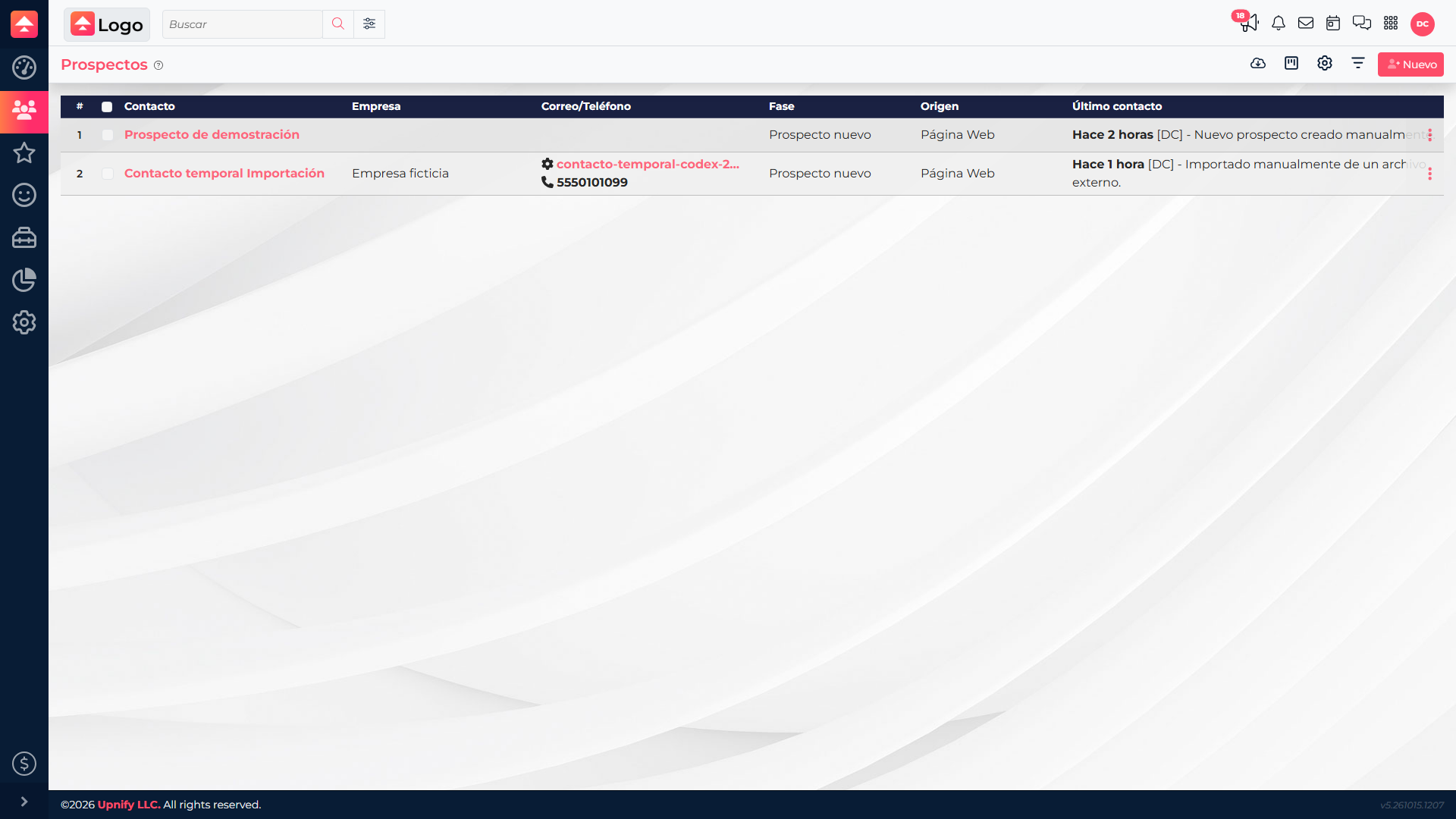The image size is (1456, 819).
Task: Sort by the Contacto column header
Action: point(149,106)
